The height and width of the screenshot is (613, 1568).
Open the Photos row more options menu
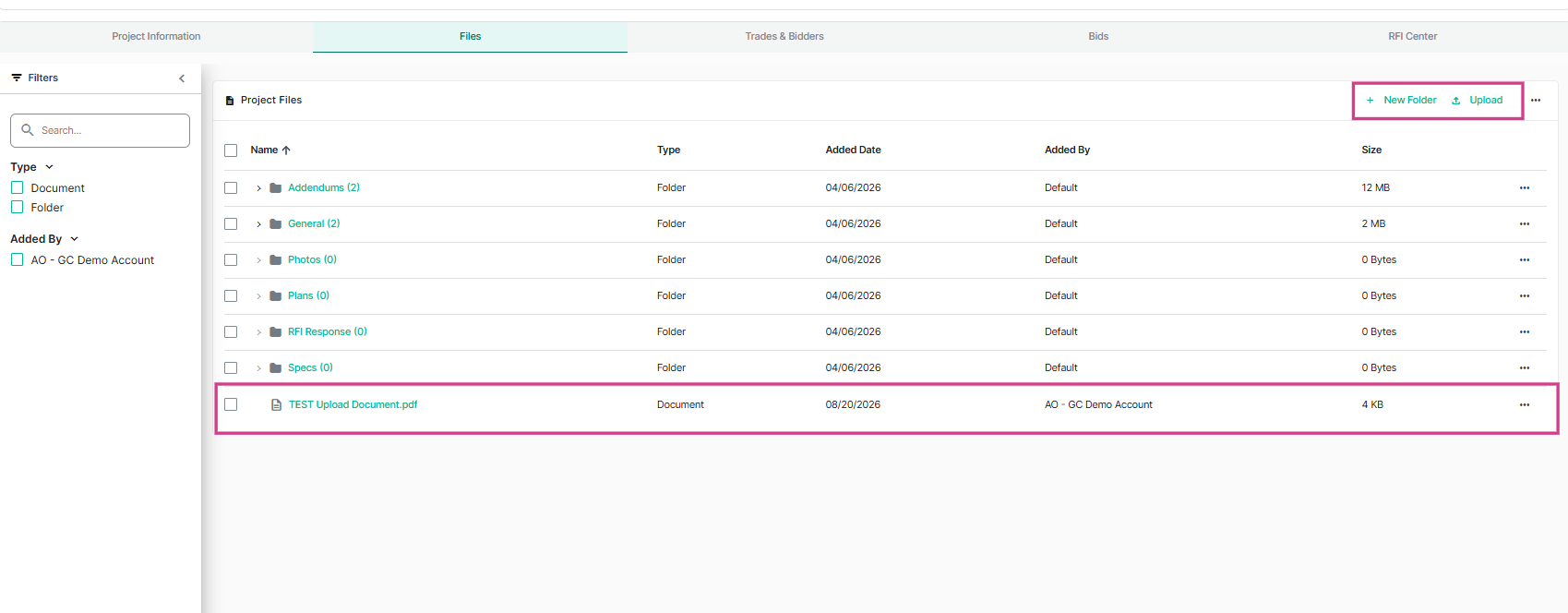(1525, 260)
